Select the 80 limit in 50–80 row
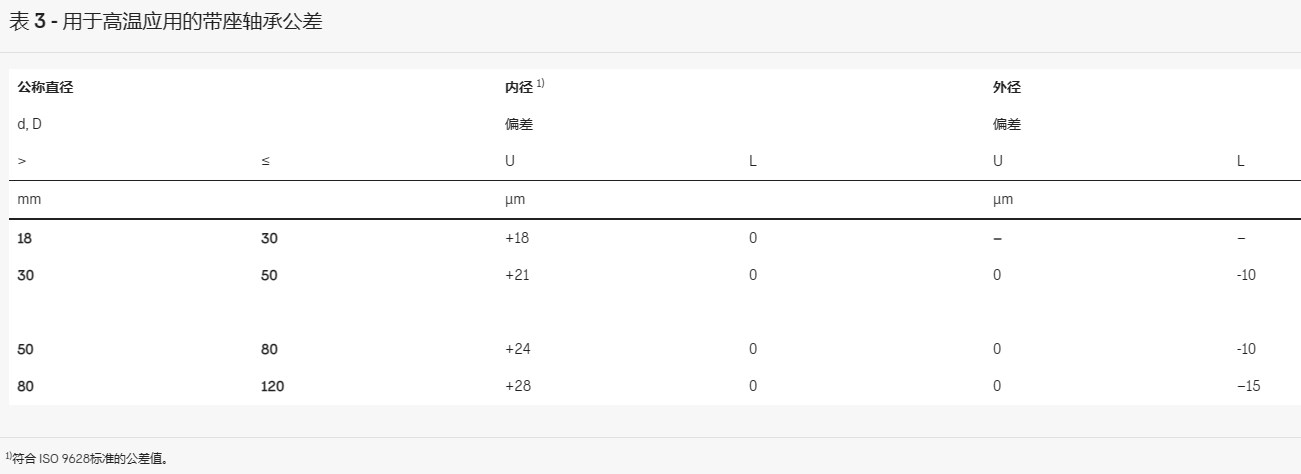Screen dimensions: 1301x474 [x=270, y=349]
